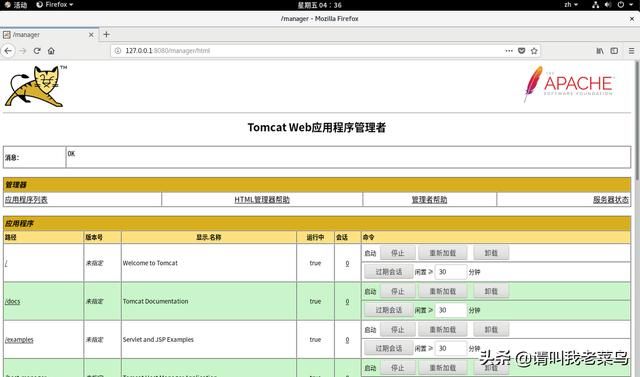
Task: Open the Library bookshelf icon
Action: click(x=600, y=51)
